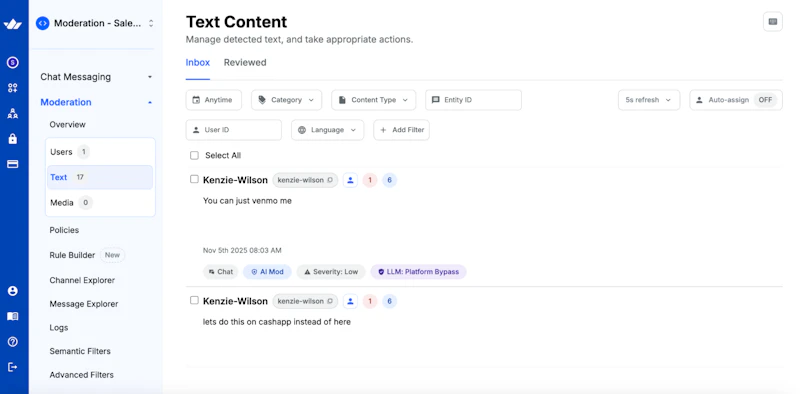The image size is (800, 394).
Task: Open user profile icon for venmo message
Action: (350, 180)
